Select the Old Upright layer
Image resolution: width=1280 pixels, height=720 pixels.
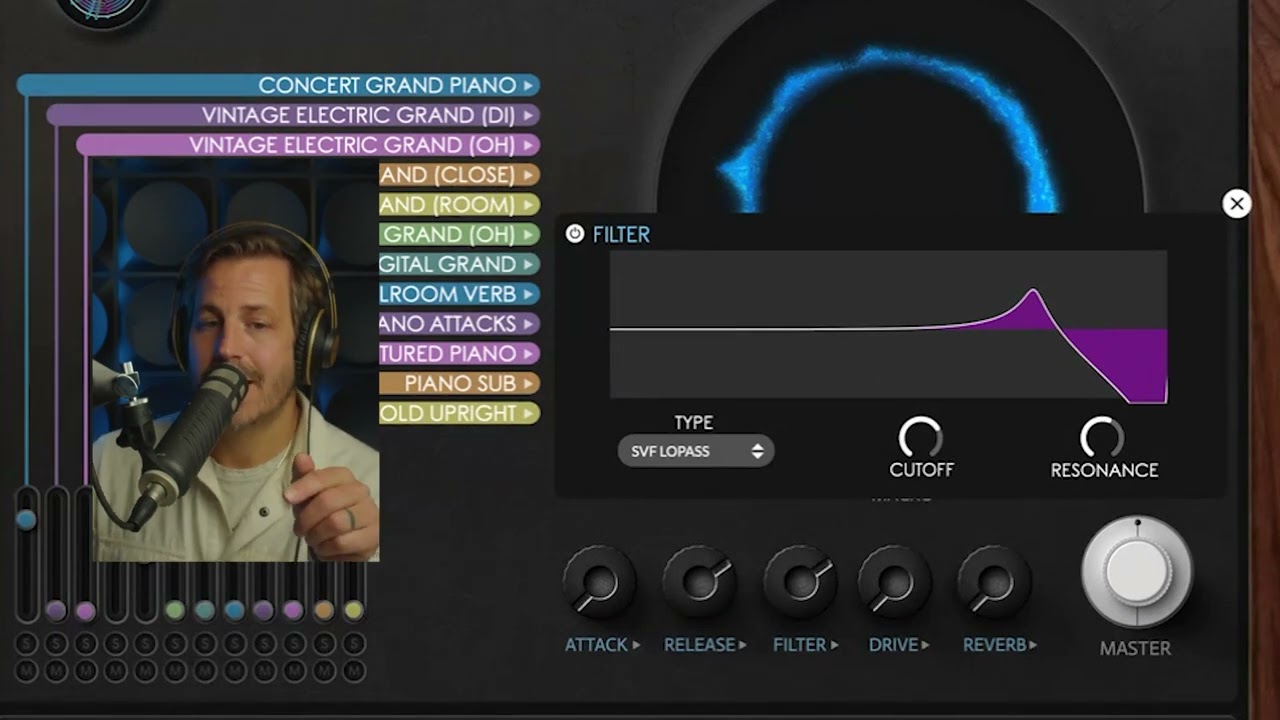460,413
